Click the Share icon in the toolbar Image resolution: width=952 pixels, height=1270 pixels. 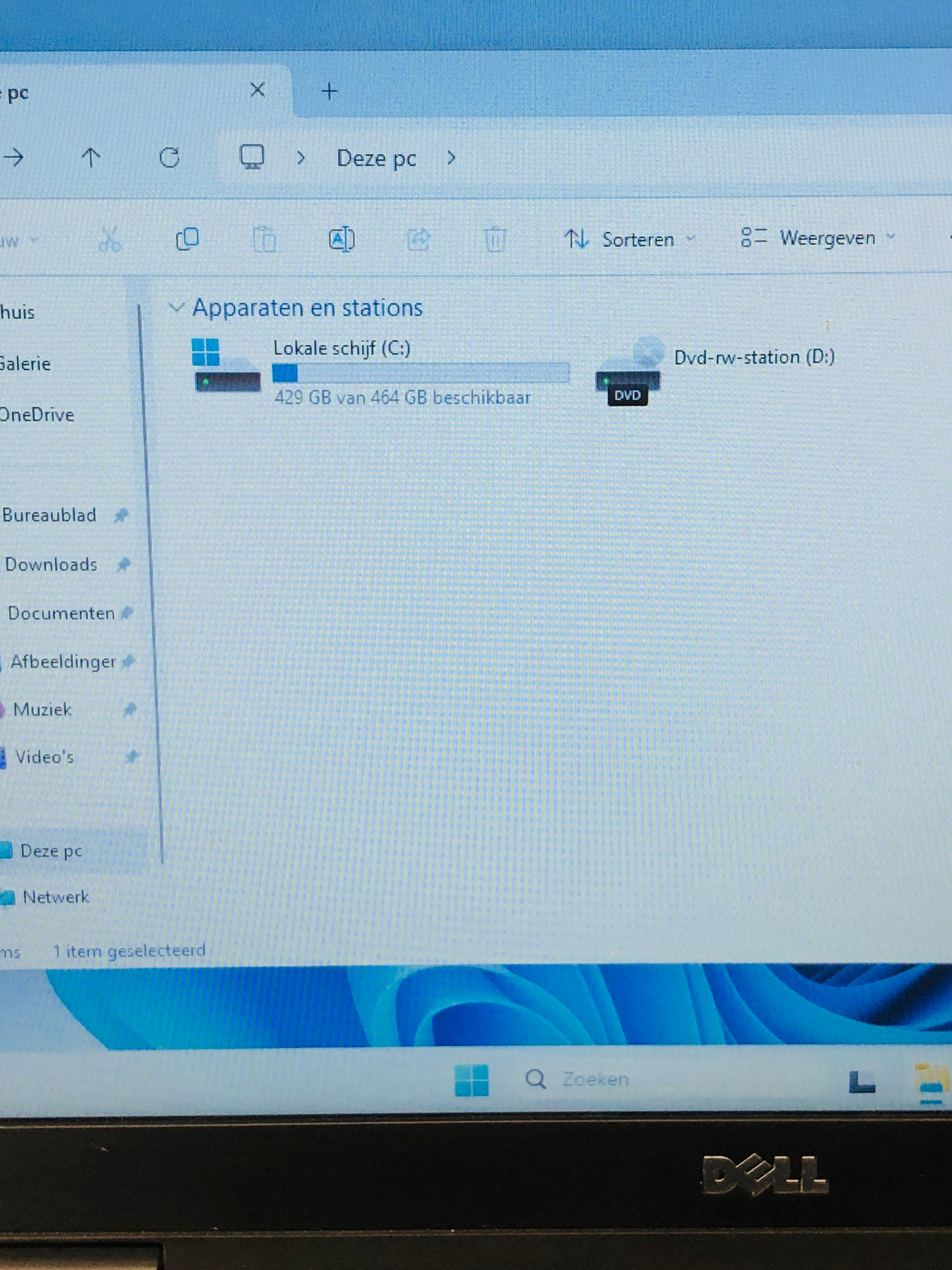(418, 239)
